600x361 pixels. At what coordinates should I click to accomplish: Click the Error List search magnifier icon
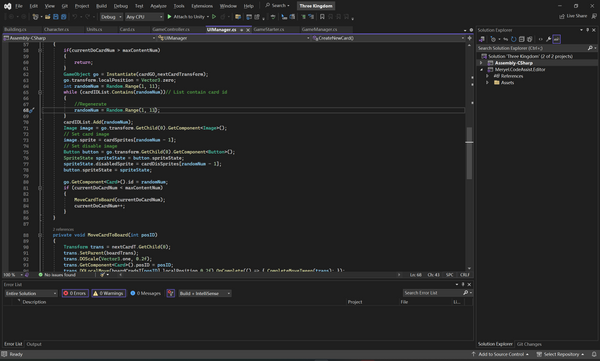(x=466, y=293)
